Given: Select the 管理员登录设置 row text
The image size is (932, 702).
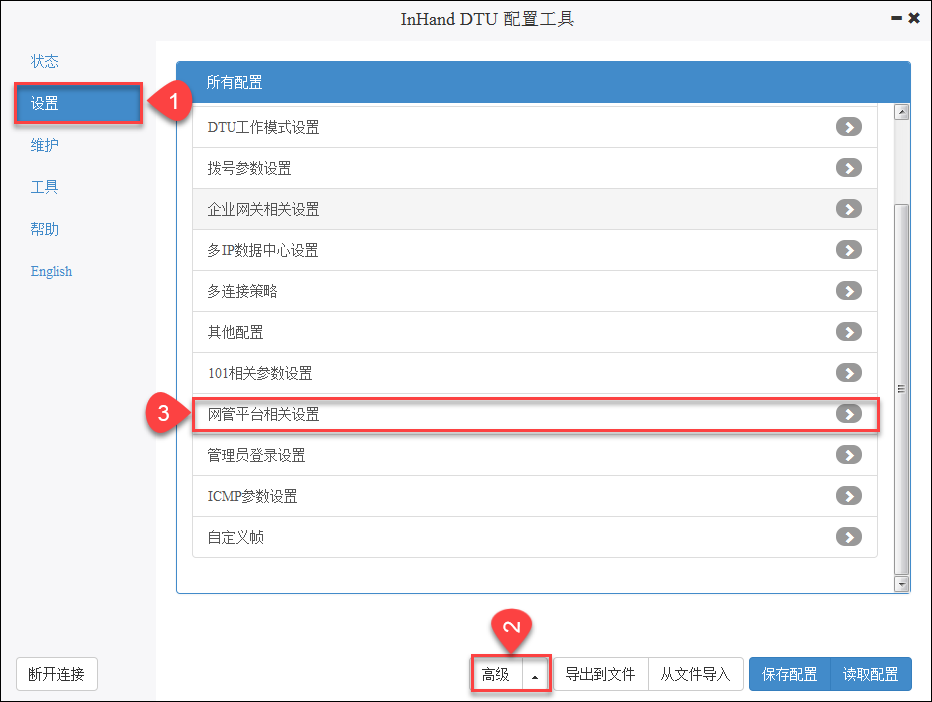Looking at the screenshot, I should (x=256, y=455).
